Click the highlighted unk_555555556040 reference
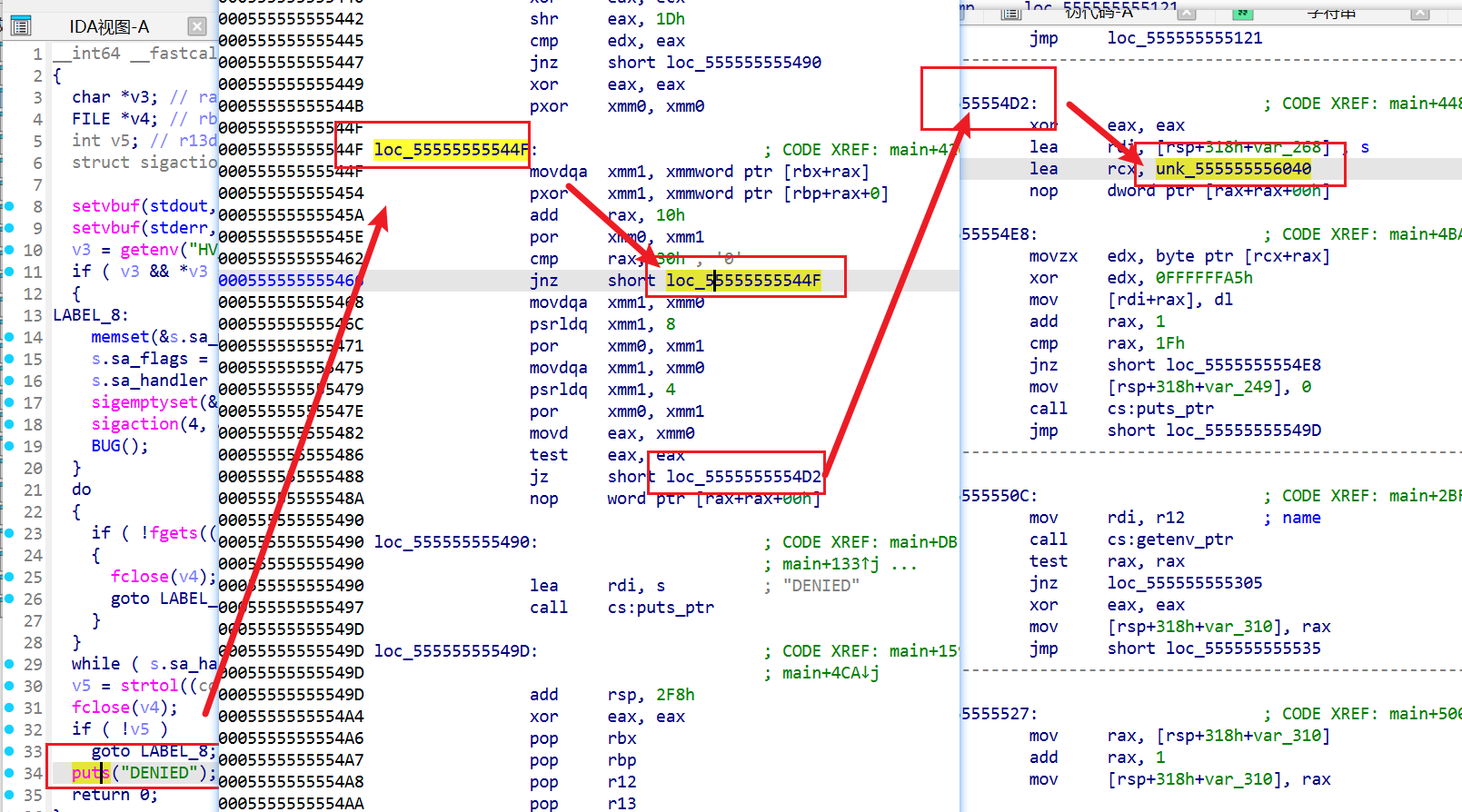1462x812 pixels. tap(1233, 169)
